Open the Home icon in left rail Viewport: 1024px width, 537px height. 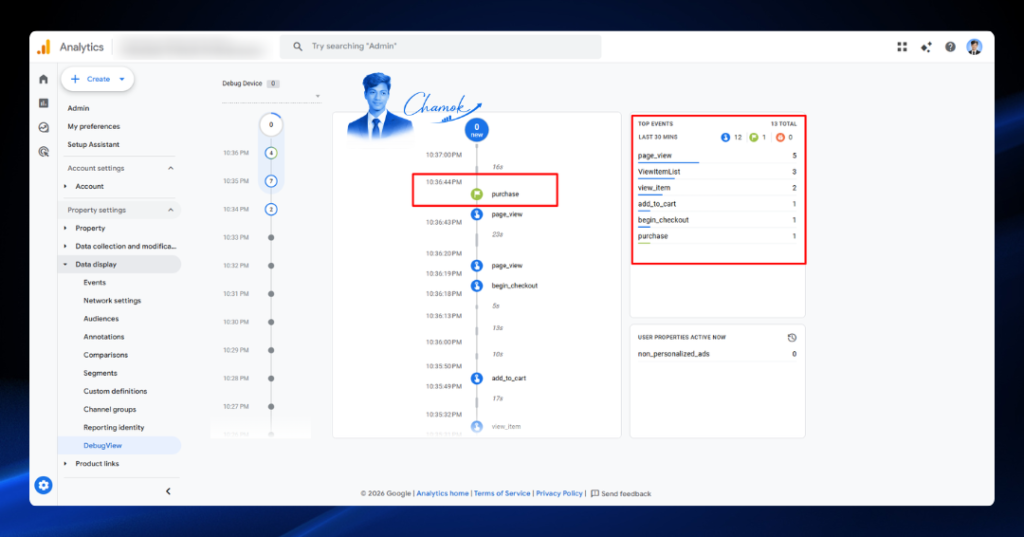44,79
